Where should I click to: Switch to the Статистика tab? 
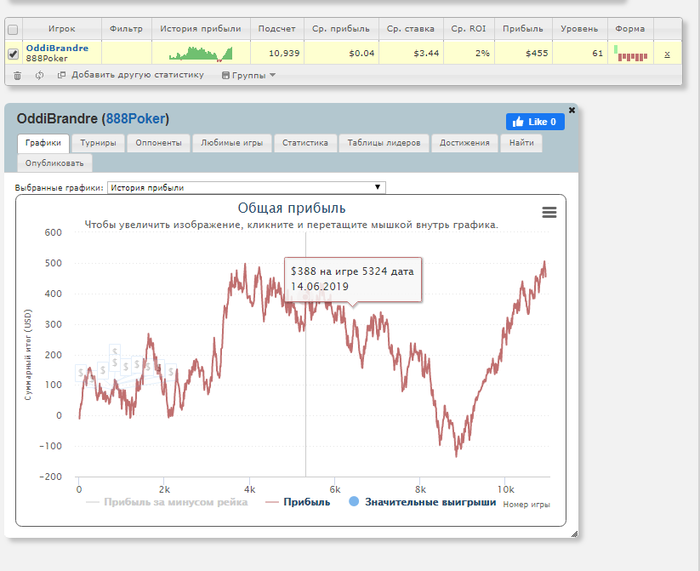click(x=305, y=143)
